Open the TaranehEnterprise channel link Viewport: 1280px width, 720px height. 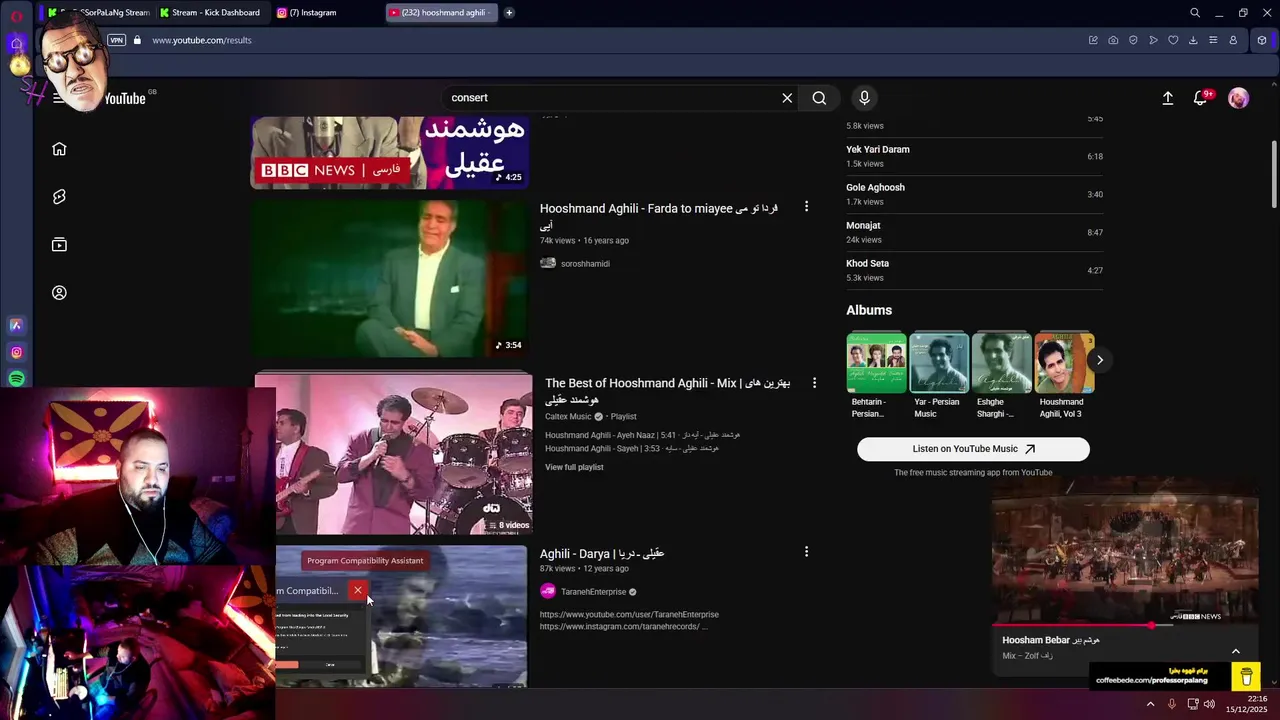[593, 592]
